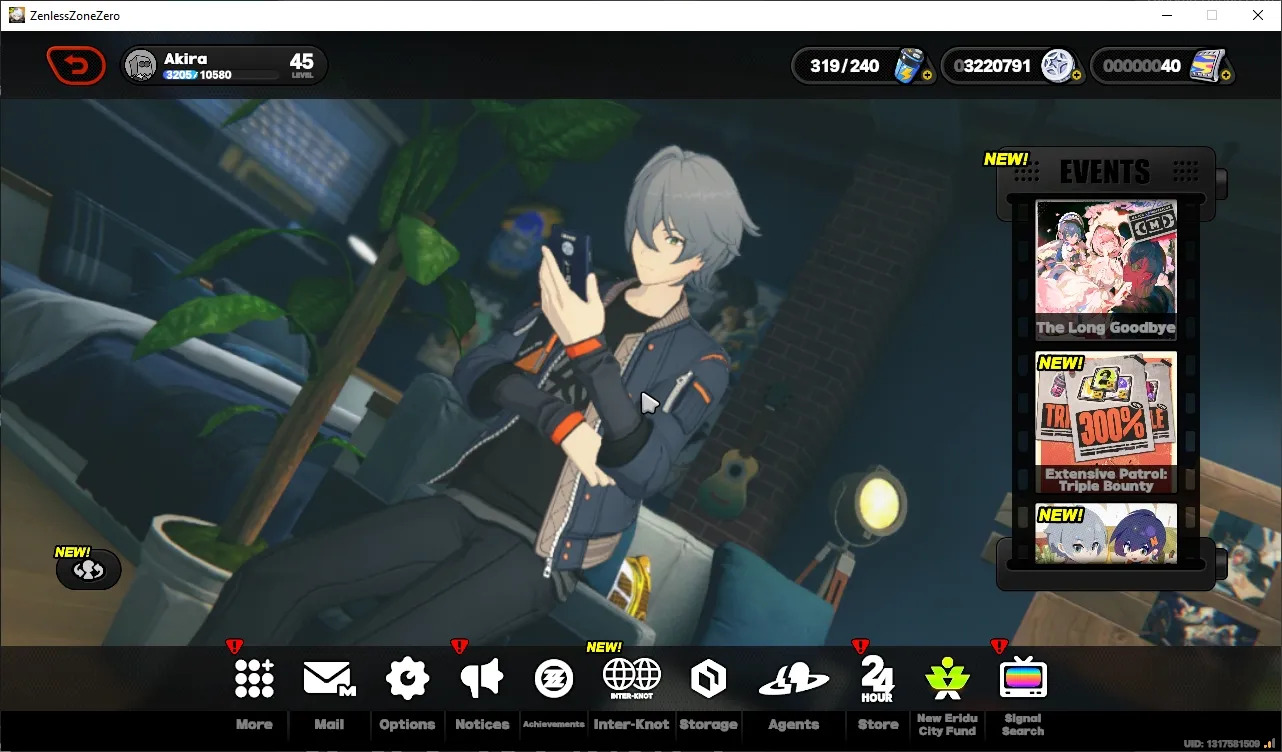Click the Polychrome amount 00000040
1282x752 pixels.
click(x=1141, y=66)
